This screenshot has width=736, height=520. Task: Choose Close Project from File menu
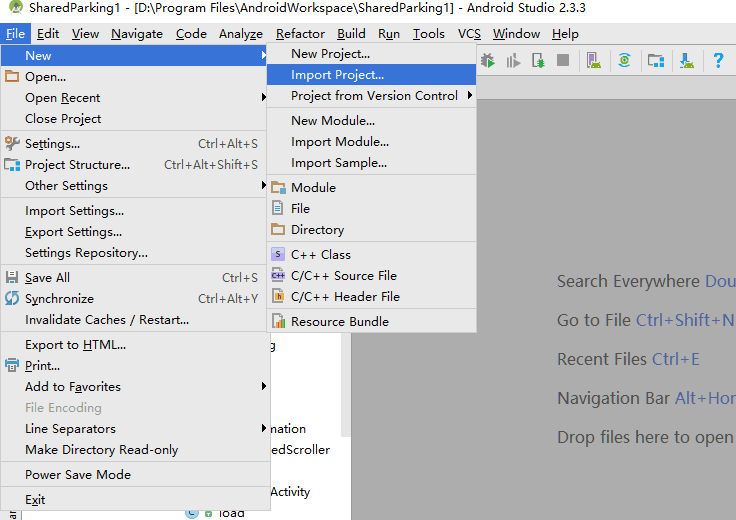click(134, 119)
